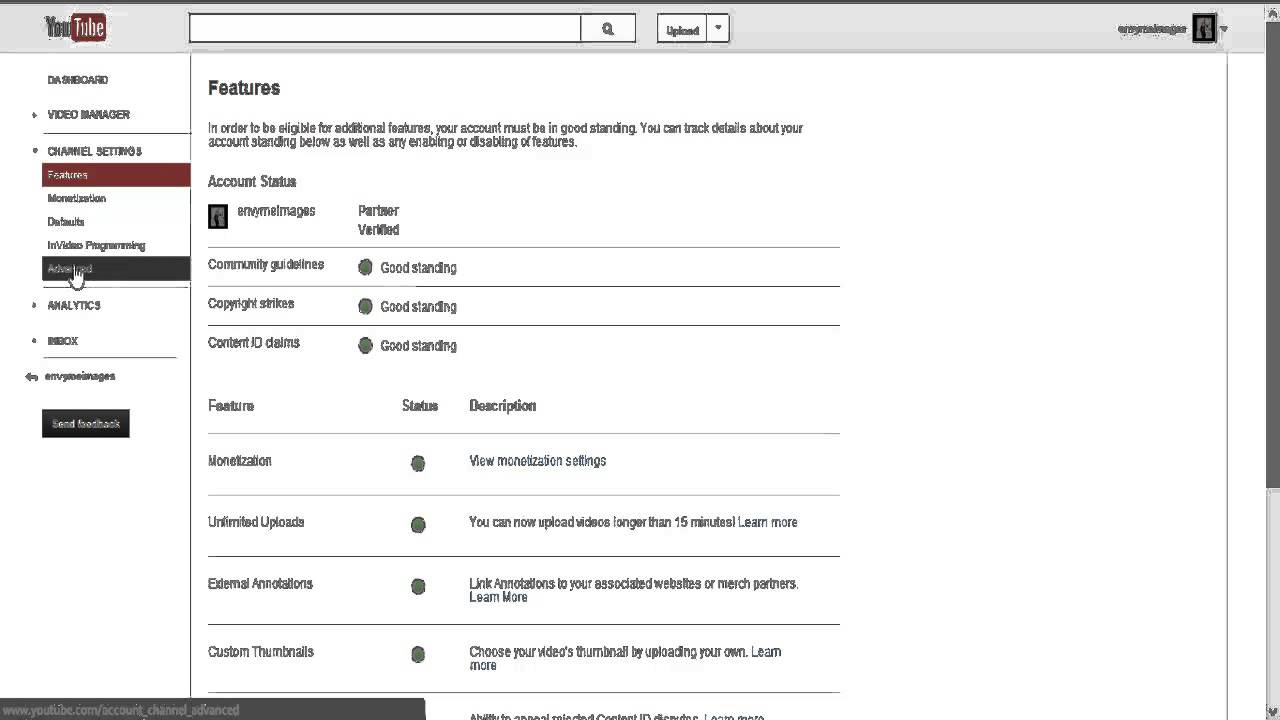Click the envymeimages sidebar link
Image resolution: width=1280 pixels, height=720 pixels.
[x=80, y=377]
